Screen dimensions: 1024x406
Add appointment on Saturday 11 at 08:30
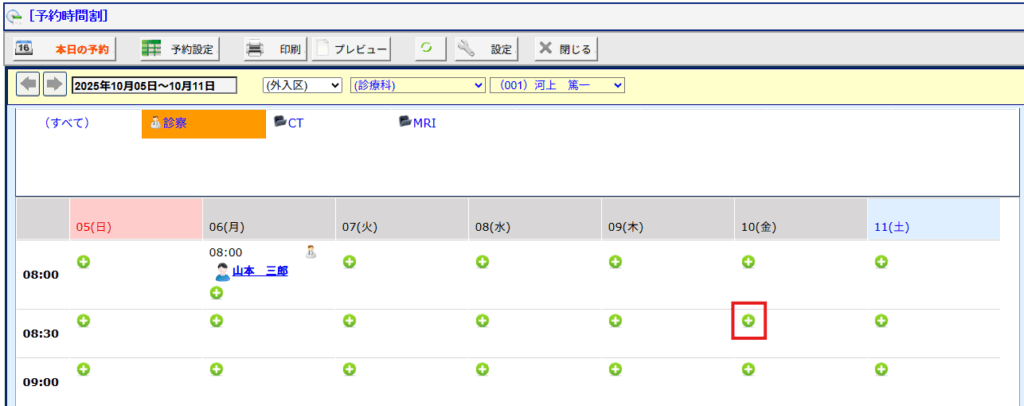(x=881, y=321)
